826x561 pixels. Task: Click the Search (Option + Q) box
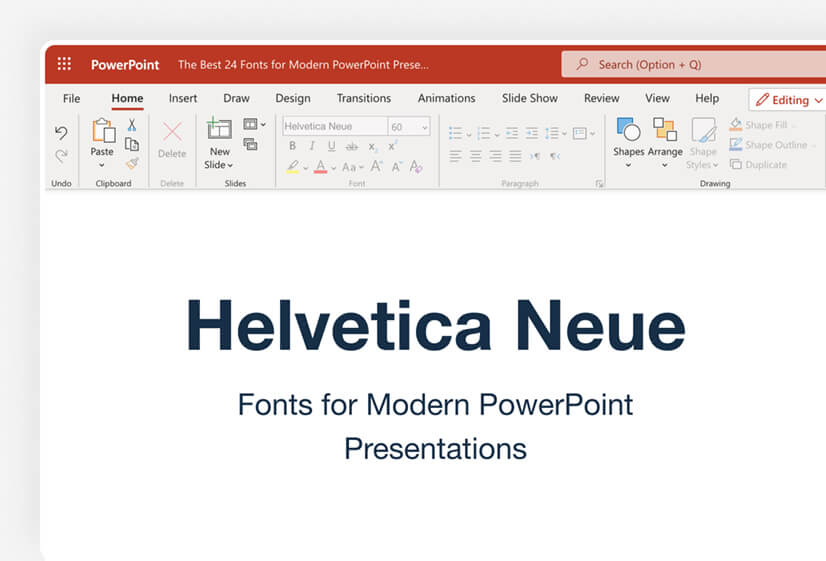coord(693,64)
